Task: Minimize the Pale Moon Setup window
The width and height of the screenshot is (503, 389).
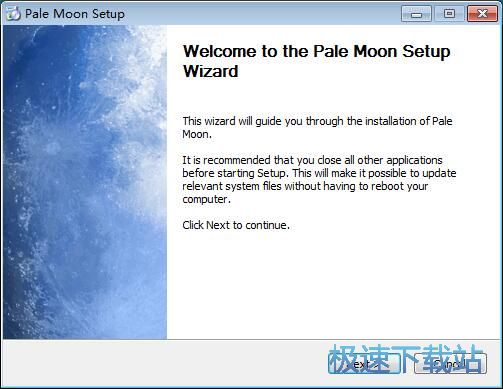Action: tap(416, 14)
